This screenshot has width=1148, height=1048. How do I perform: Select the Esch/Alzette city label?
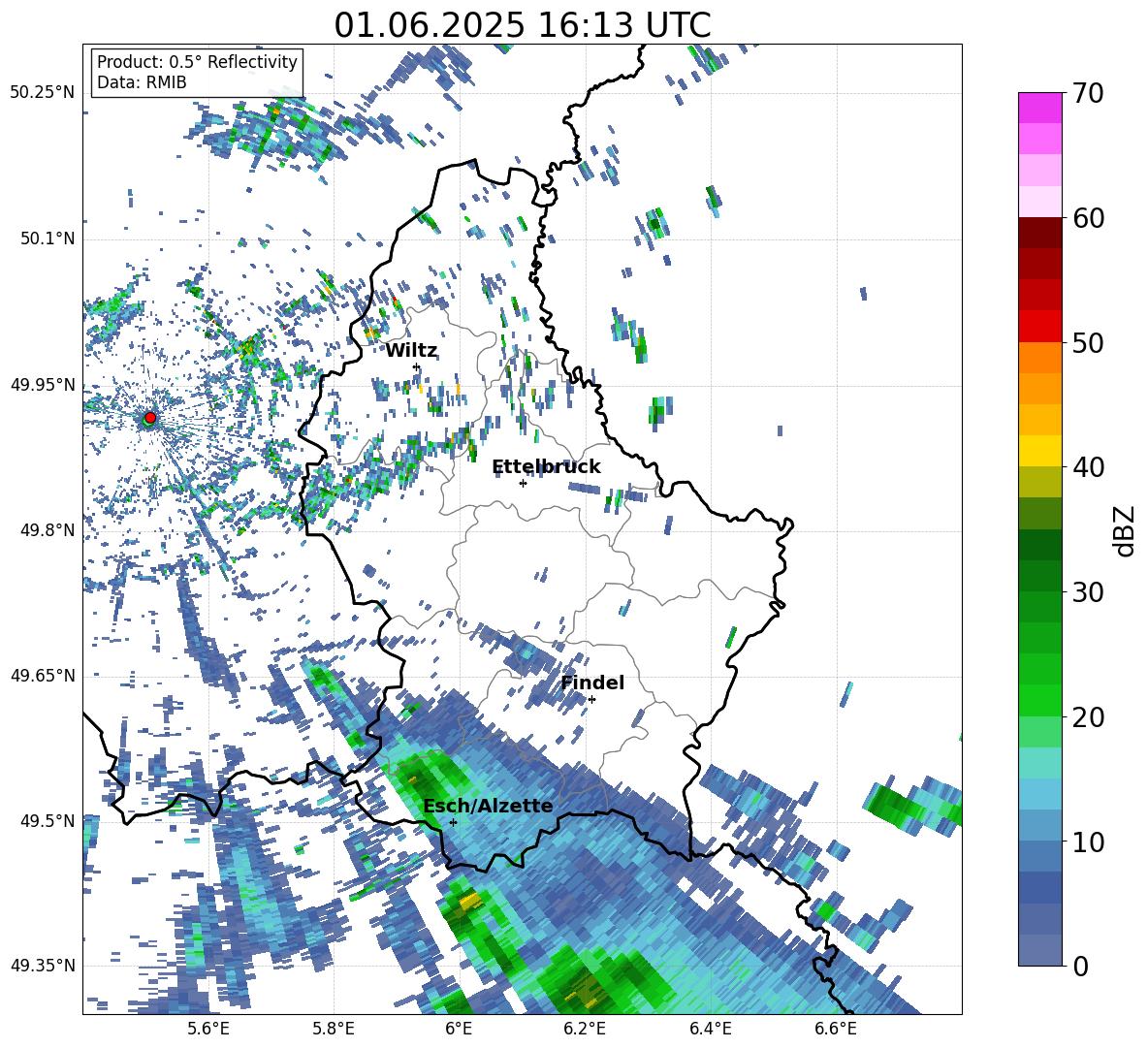click(488, 806)
